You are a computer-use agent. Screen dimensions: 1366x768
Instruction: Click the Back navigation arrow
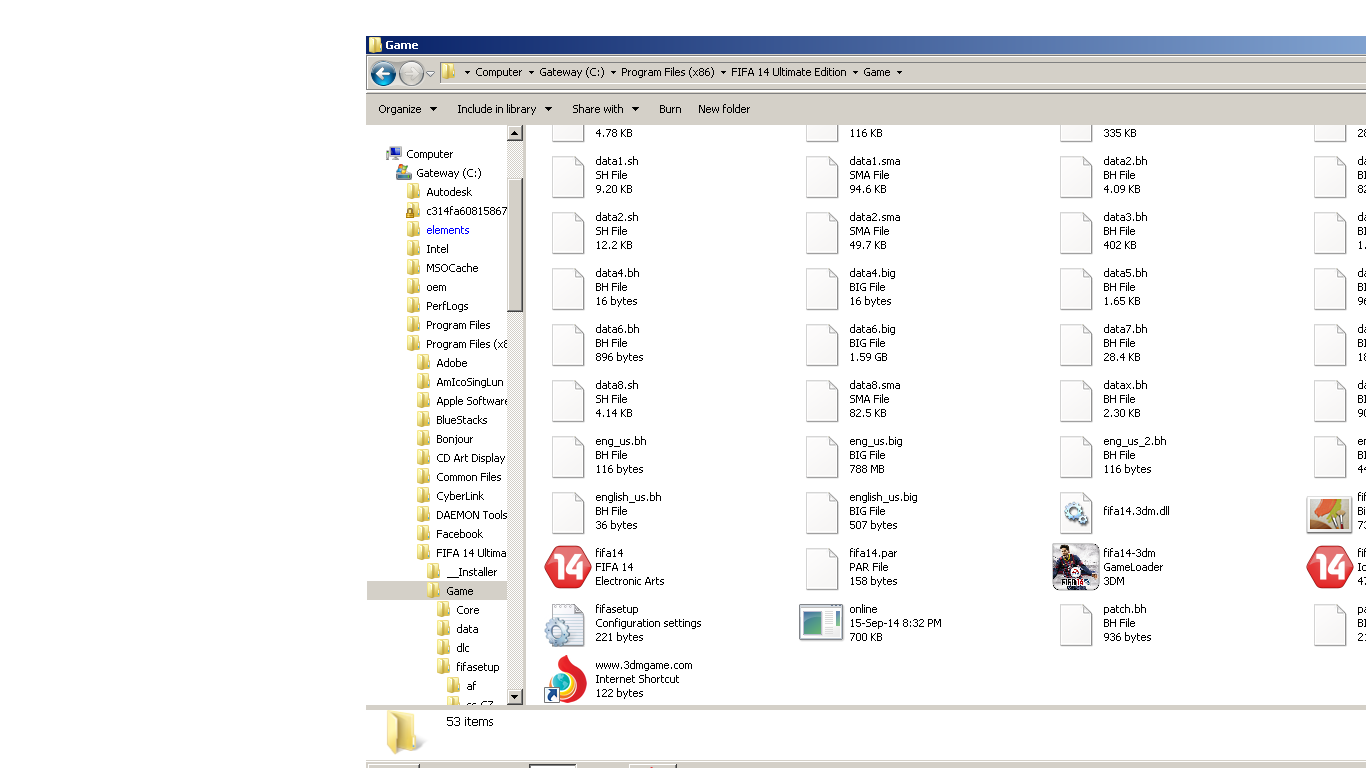click(x=383, y=73)
